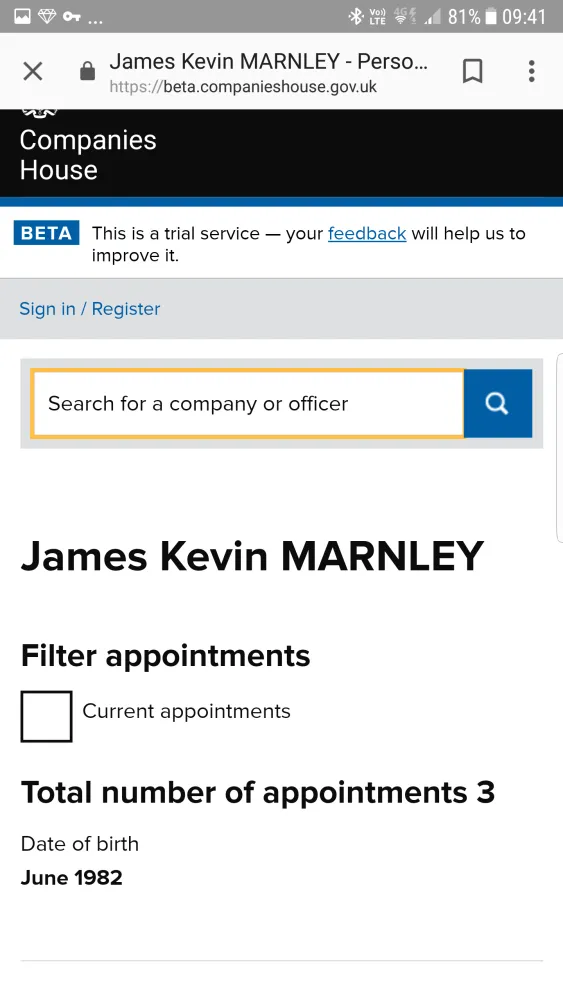Tap the WiFi 4G signal icon
Screen dimensions: 563x1000
(x=404, y=16)
